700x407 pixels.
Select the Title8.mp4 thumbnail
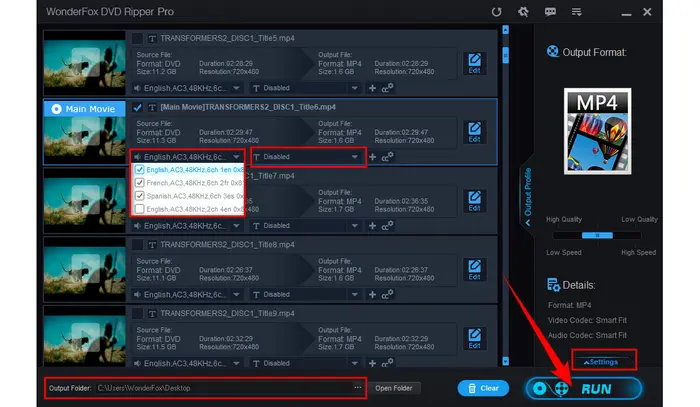(x=84, y=270)
